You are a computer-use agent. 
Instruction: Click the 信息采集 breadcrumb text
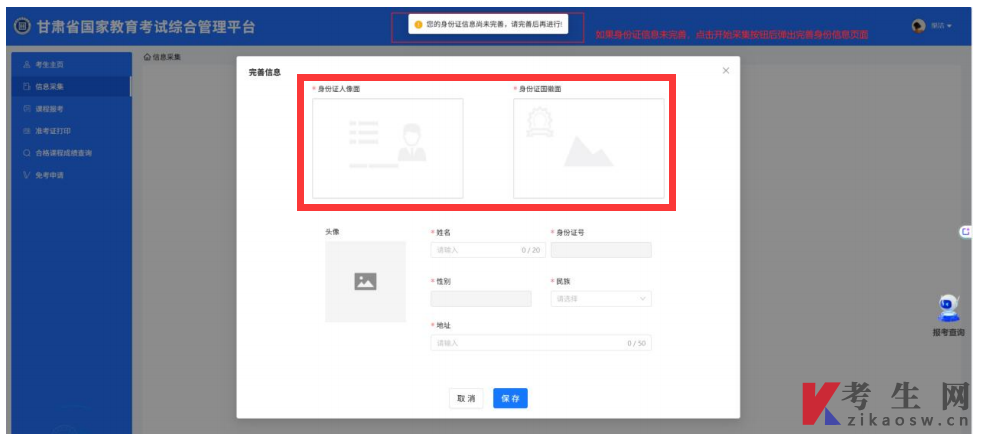[167, 57]
